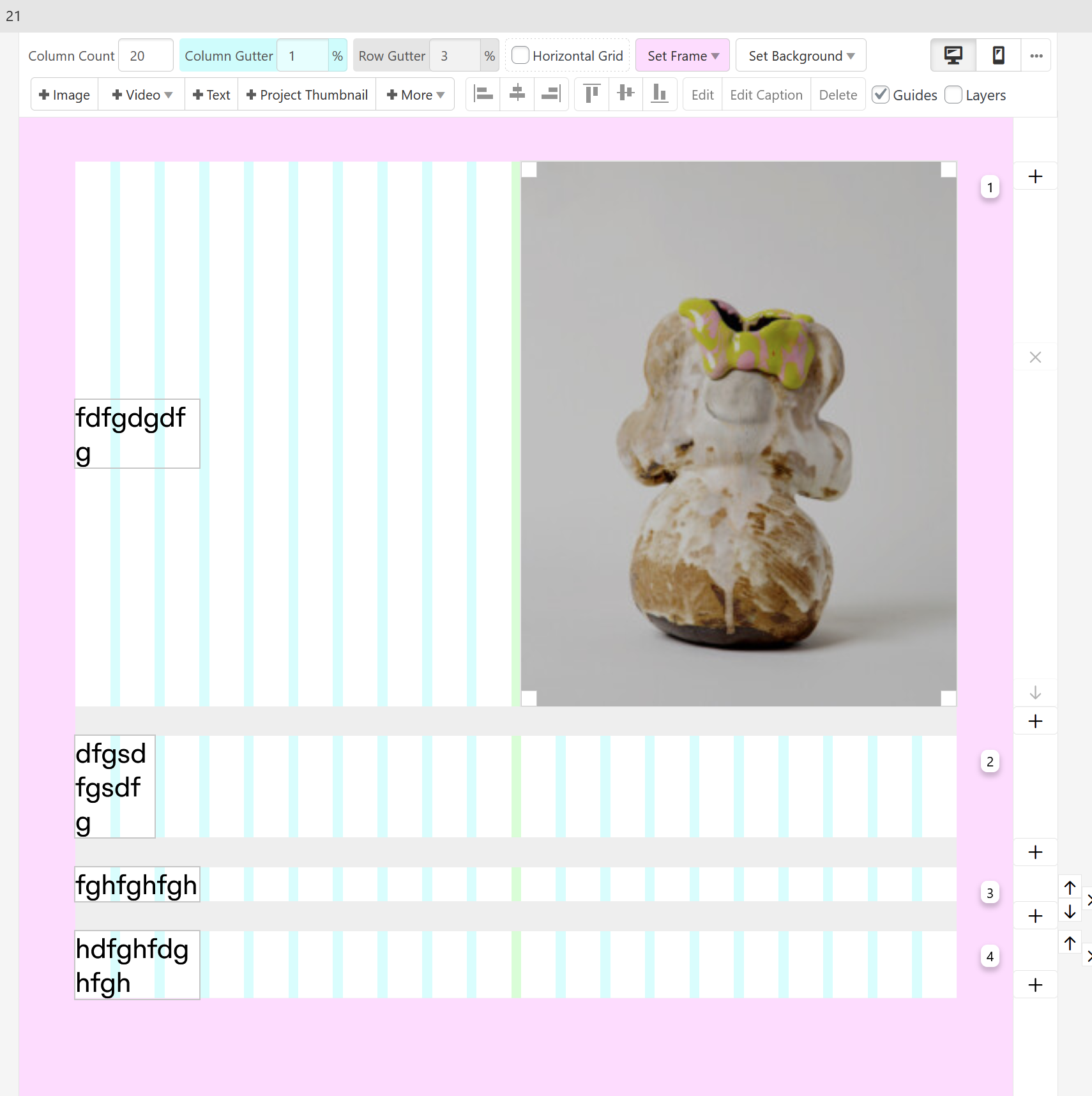Image resolution: width=1092 pixels, height=1096 pixels.
Task: Open the Set Frame dropdown
Action: (683, 56)
